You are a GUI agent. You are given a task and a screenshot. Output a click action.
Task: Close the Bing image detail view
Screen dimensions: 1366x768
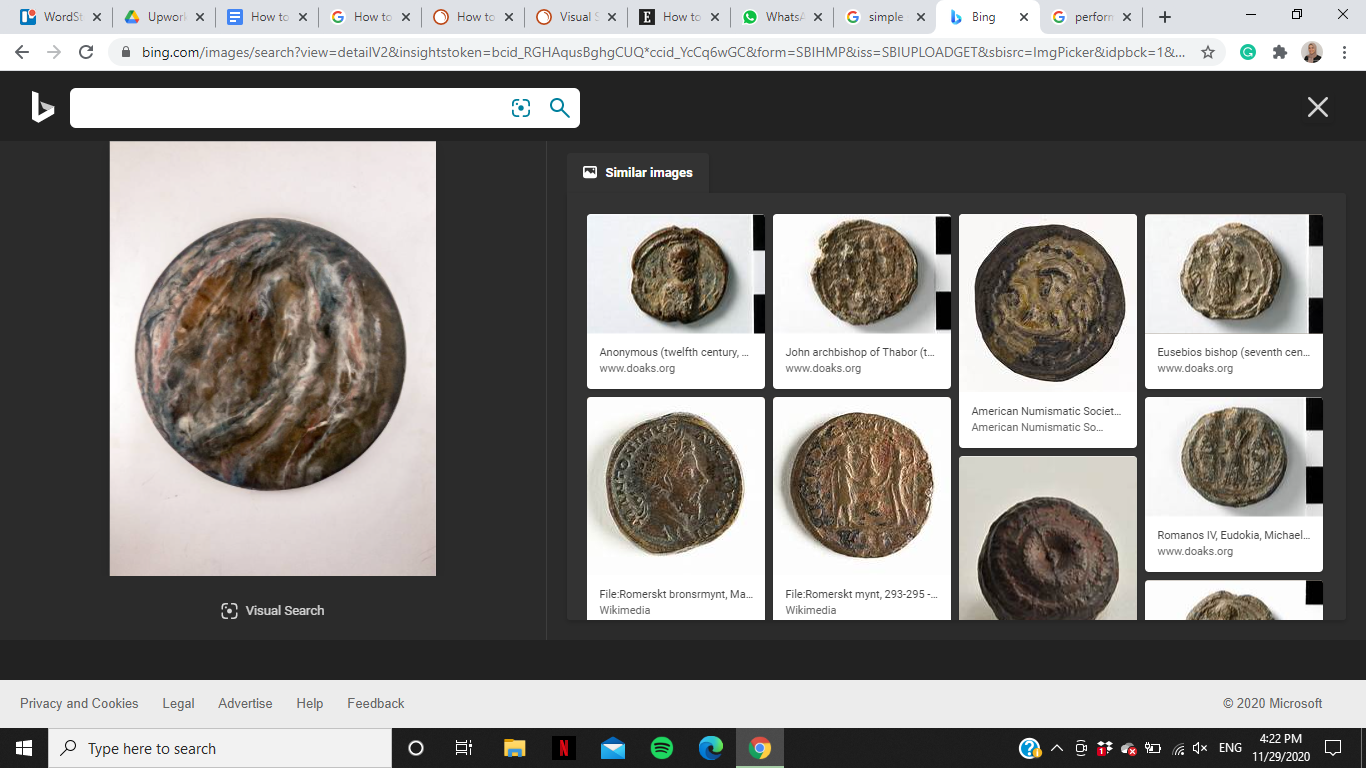click(x=1318, y=107)
